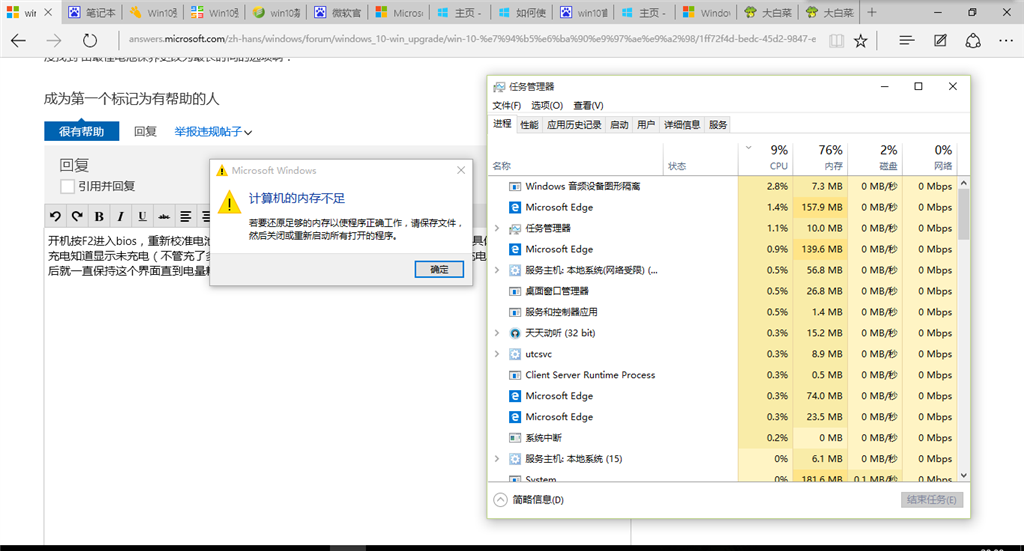The height and width of the screenshot is (551, 1024).
Task: Switch to Task Manager 性能 tab
Action: pos(529,125)
